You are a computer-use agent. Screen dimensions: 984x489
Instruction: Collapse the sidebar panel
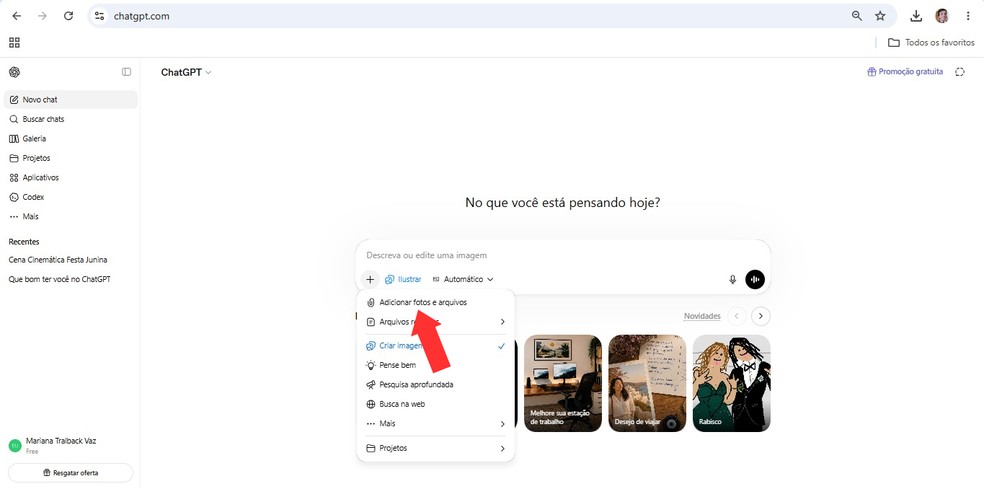point(126,72)
